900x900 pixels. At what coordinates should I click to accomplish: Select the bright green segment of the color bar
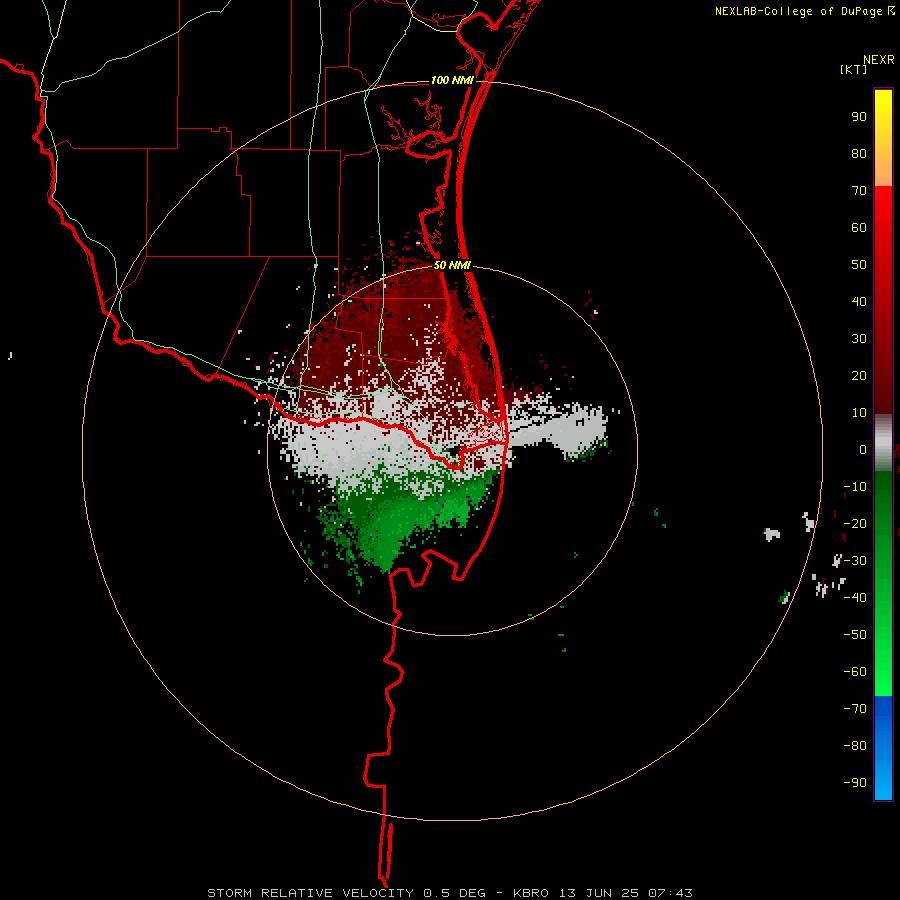tap(883, 584)
